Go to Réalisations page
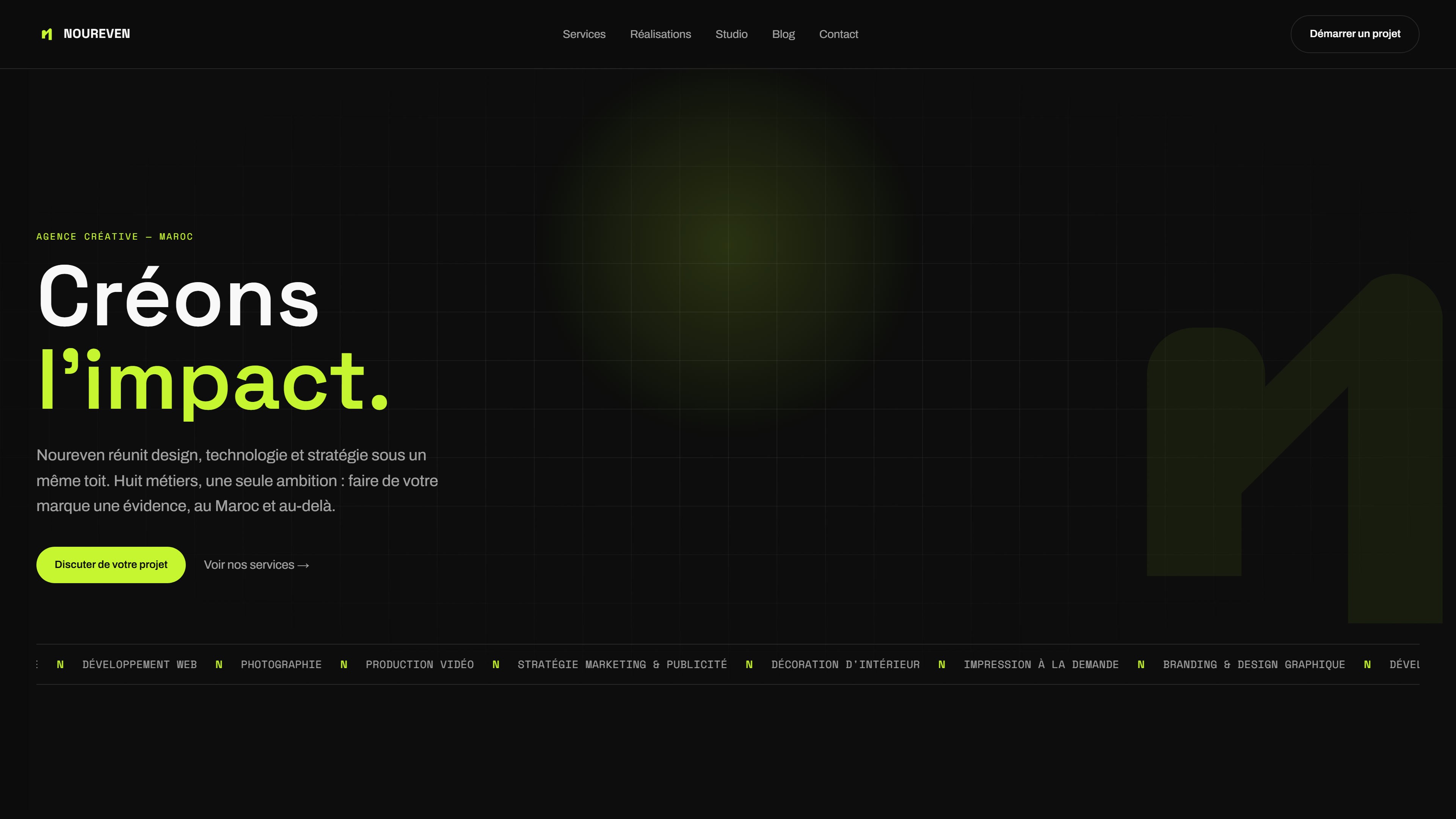The height and width of the screenshot is (819, 1456). [x=660, y=35]
